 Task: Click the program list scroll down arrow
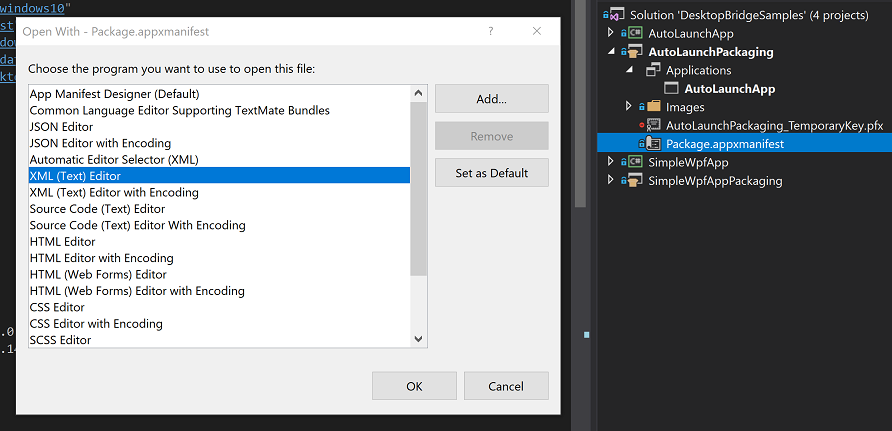tap(419, 340)
